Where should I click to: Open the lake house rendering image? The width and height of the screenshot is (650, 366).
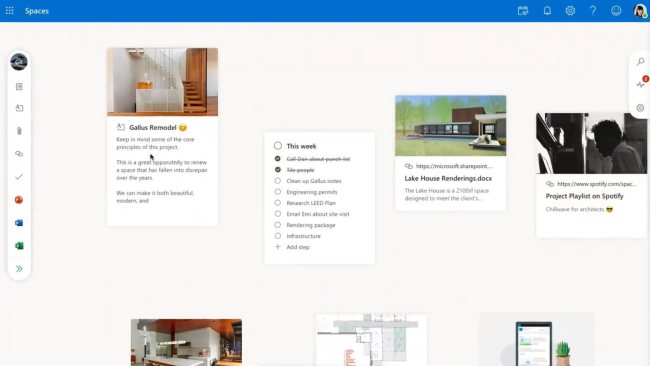451,126
